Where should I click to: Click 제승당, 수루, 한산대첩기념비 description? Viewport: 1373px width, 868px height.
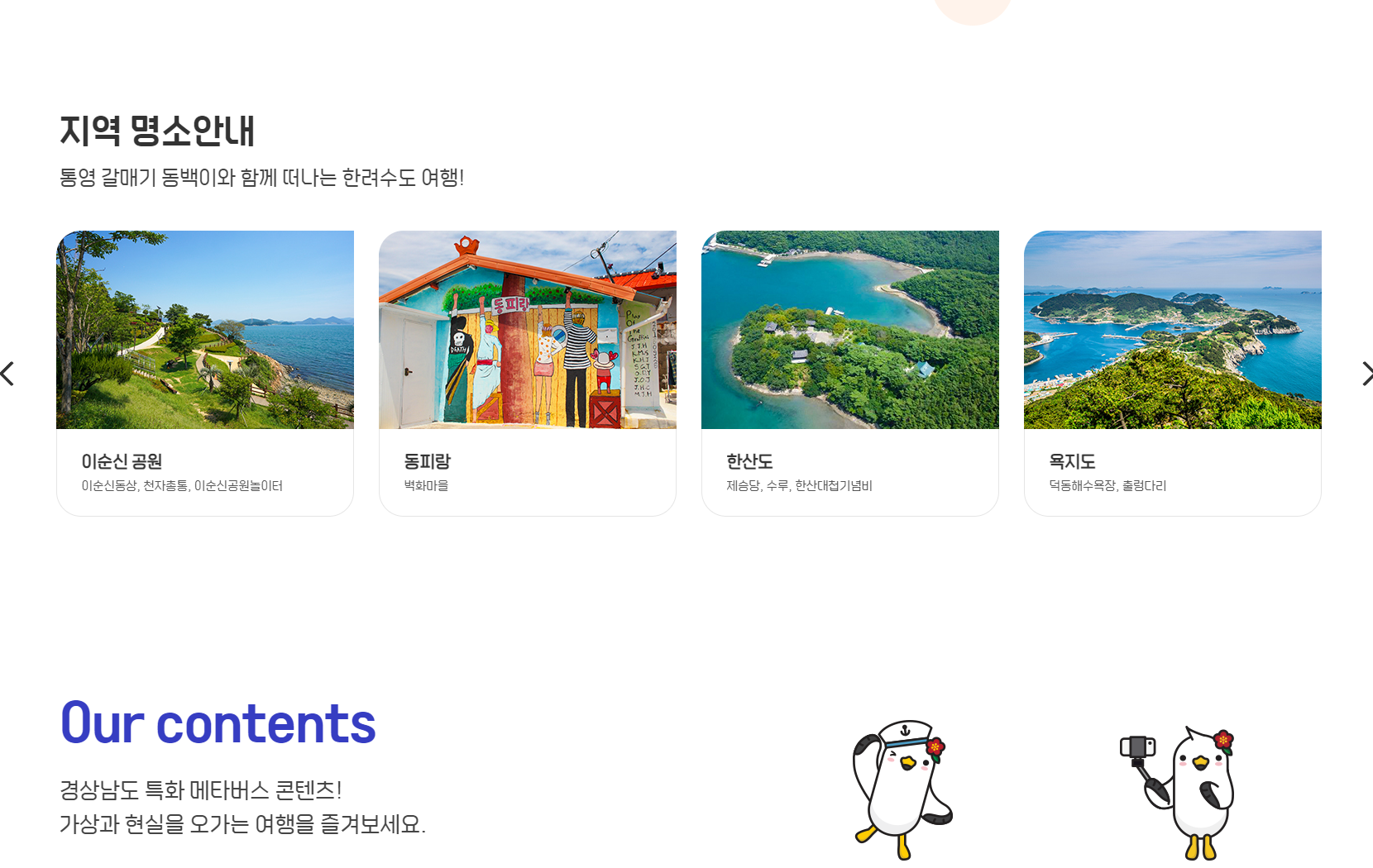point(799,485)
